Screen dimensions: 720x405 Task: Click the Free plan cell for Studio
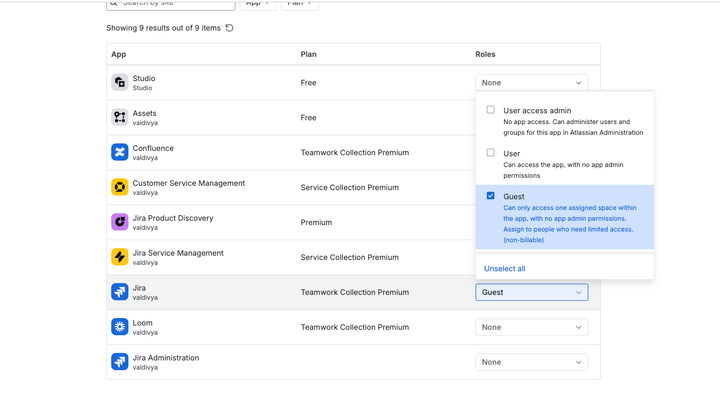(308, 83)
